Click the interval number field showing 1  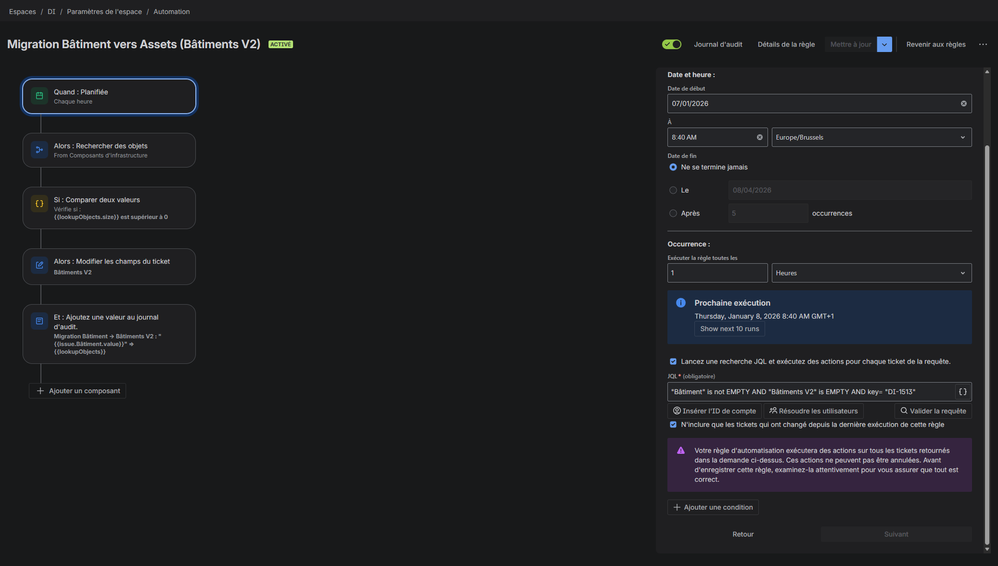(717, 273)
